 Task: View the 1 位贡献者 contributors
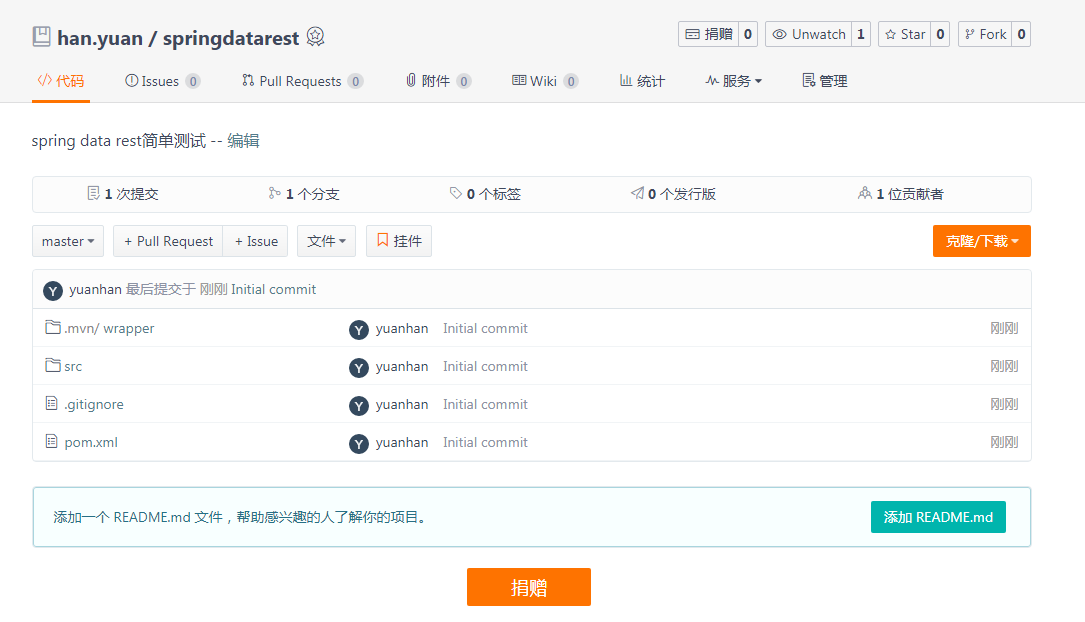900,194
